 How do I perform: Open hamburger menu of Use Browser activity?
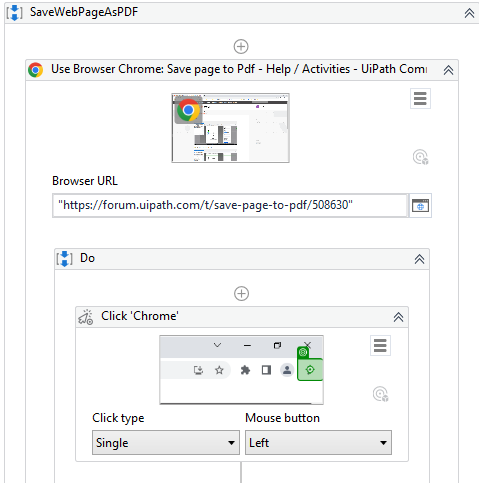pos(420,99)
